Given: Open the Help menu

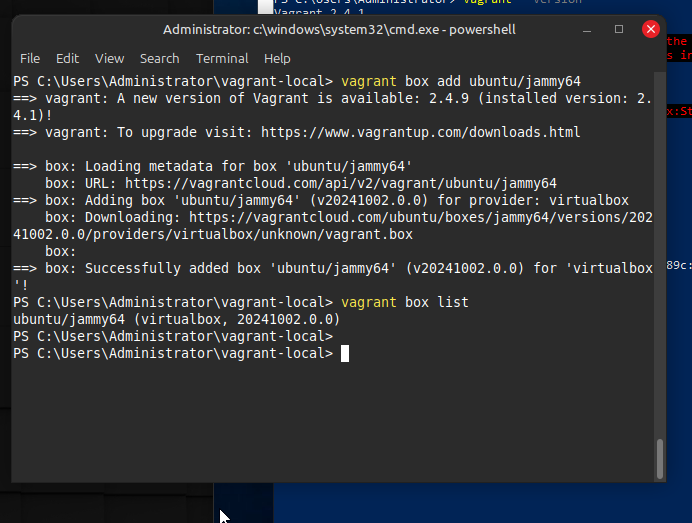Looking at the screenshot, I should (x=277, y=59).
